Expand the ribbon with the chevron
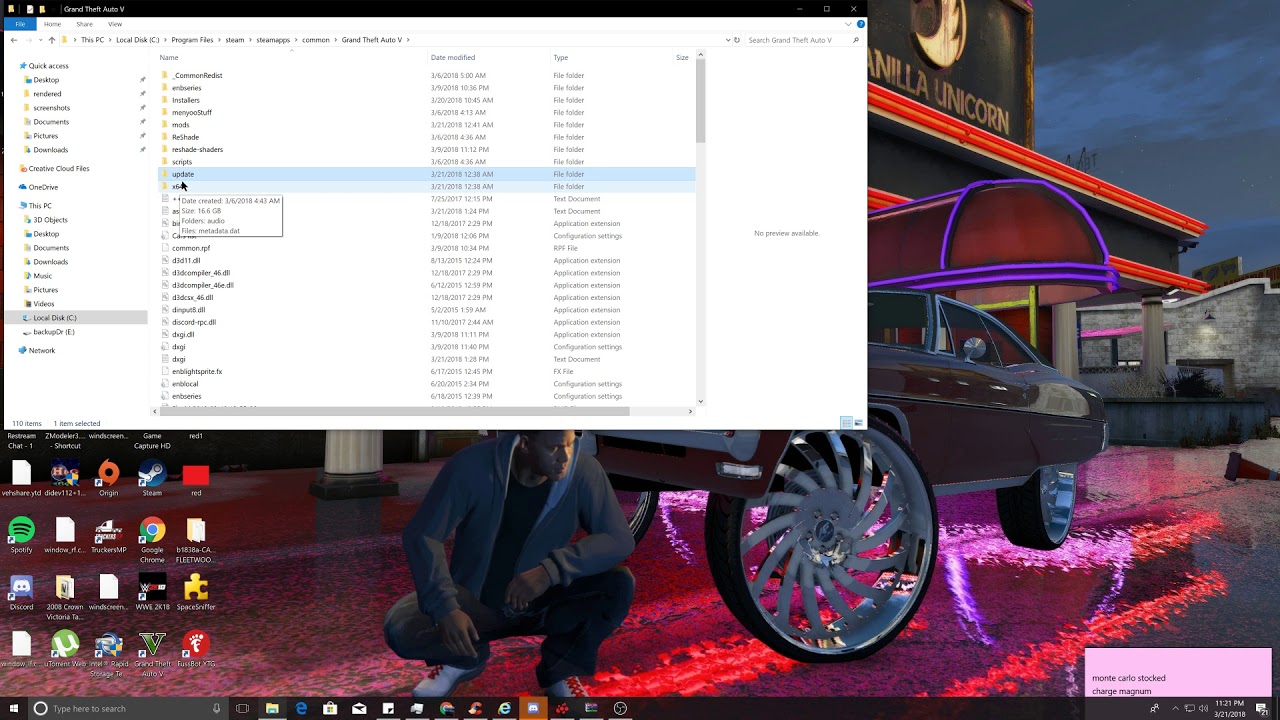This screenshot has width=1280, height=720. point(850,24)
